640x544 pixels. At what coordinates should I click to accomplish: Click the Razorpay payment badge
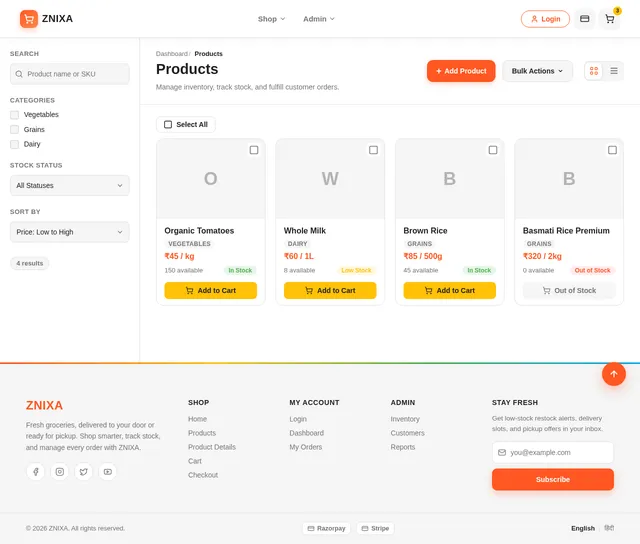(x=326, y=528)
